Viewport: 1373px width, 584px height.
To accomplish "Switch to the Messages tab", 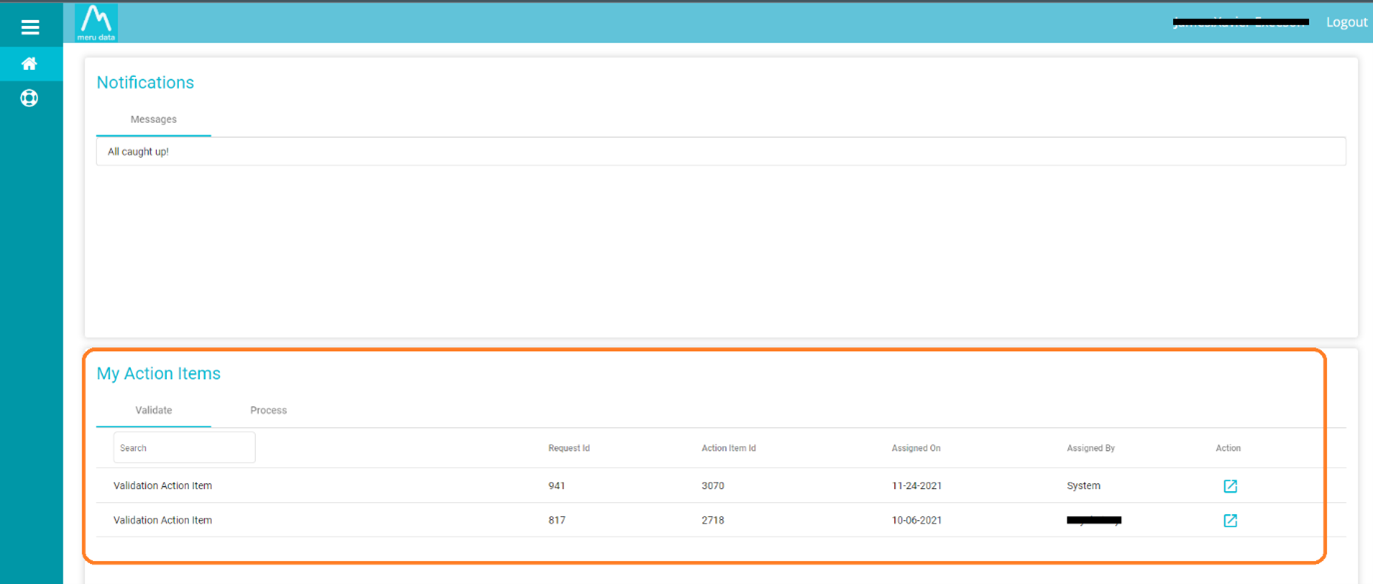I will (153, 119).
